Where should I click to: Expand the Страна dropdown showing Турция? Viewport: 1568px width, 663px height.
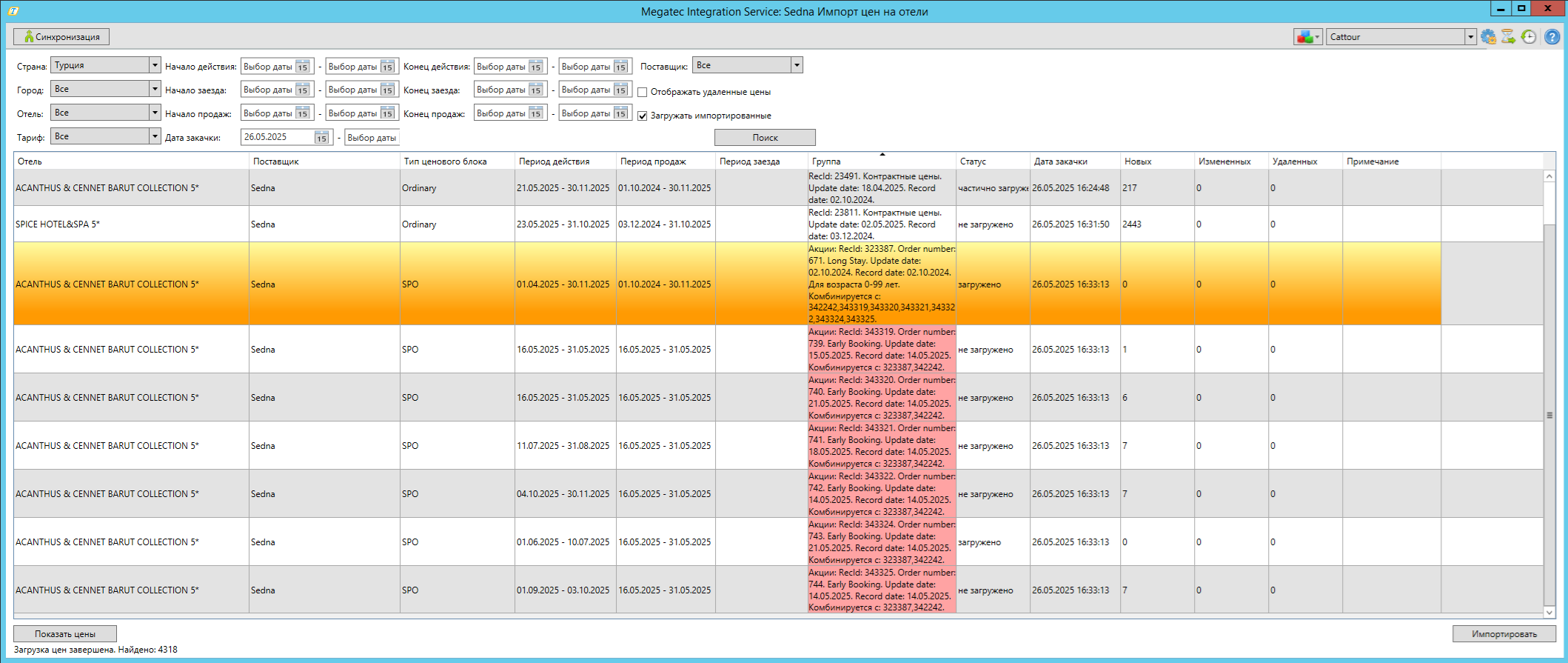click(155, 65)
